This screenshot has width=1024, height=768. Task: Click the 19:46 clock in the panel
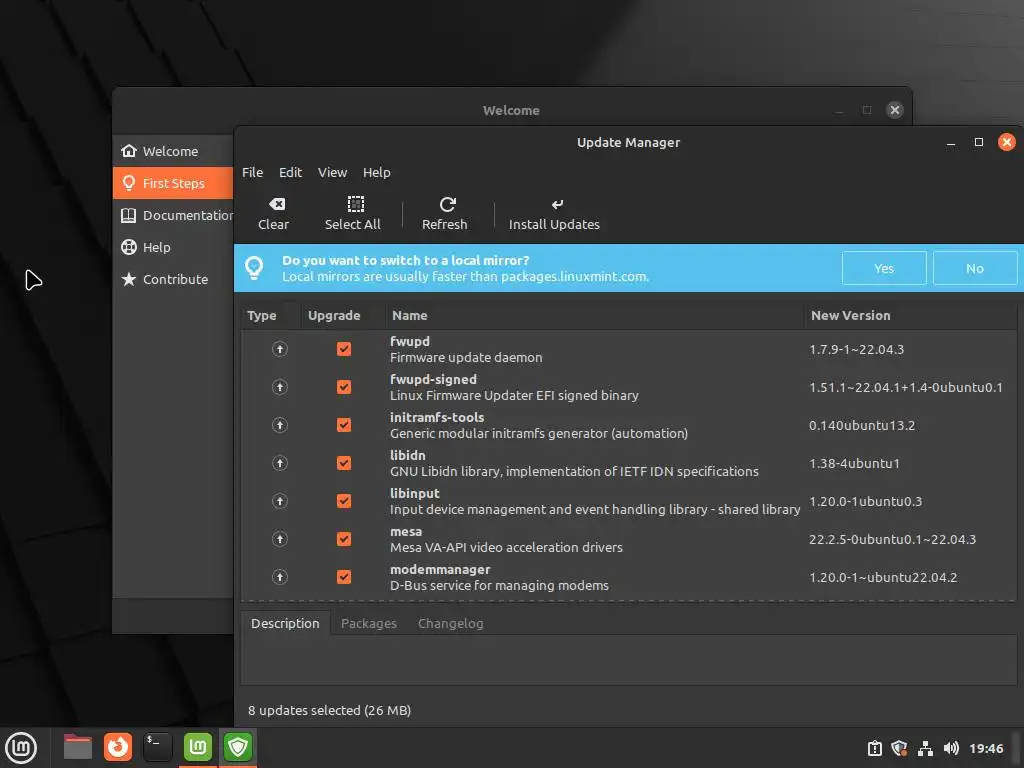pyautogui.click(x=985, y=748)
